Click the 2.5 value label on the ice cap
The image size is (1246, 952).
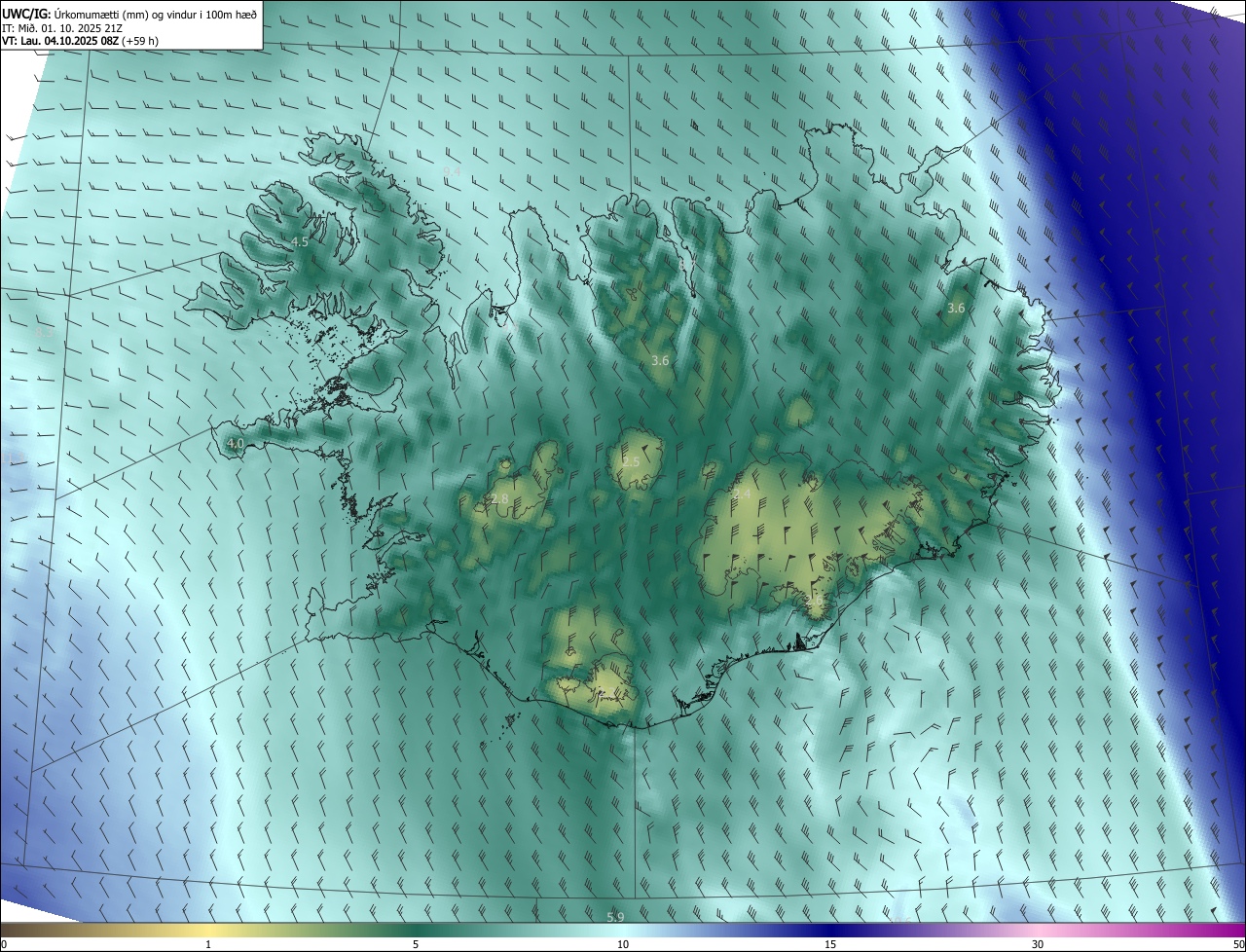(x=631, y=461)
